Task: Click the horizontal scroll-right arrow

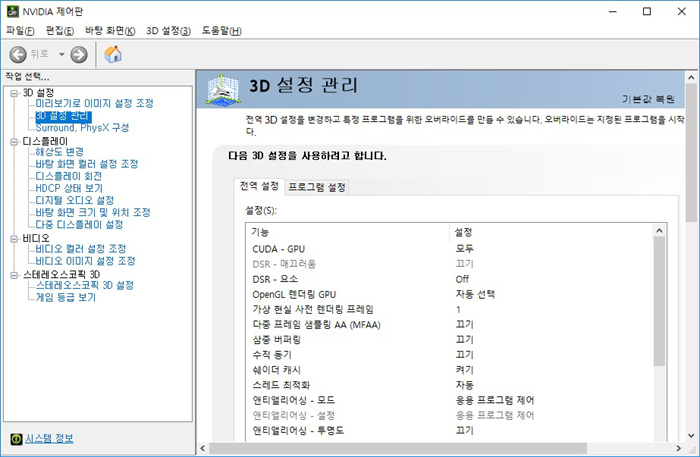Action: [679, 449]
